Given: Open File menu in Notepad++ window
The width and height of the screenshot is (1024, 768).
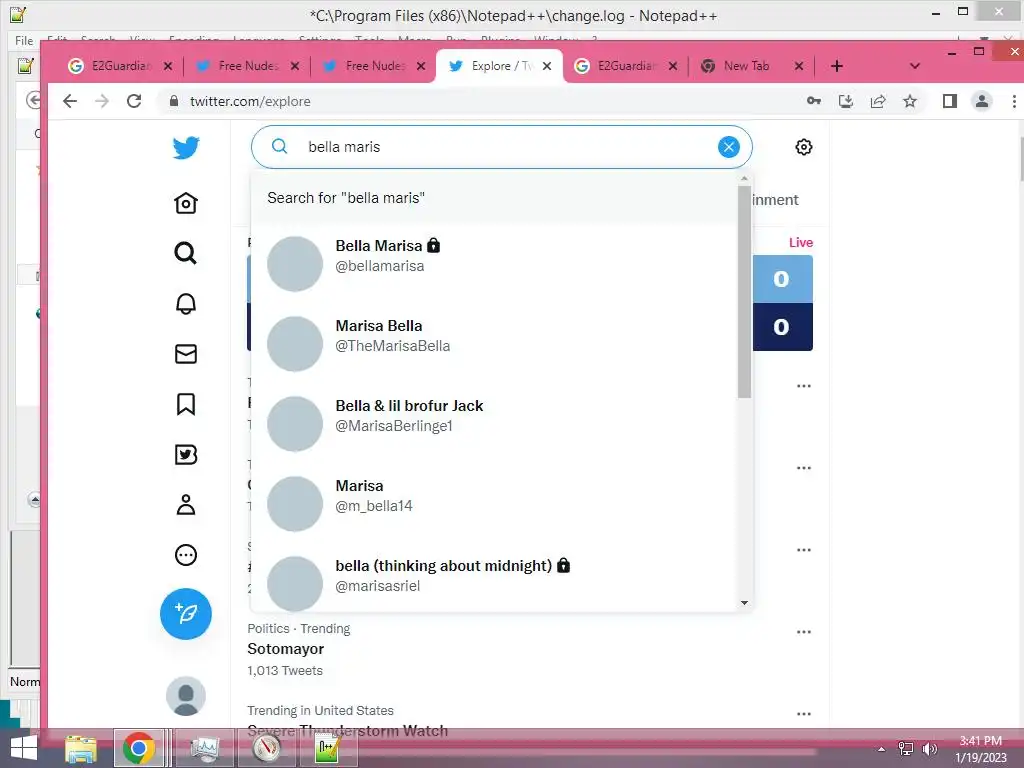Looking at the screenshot, I should (24, 40).
